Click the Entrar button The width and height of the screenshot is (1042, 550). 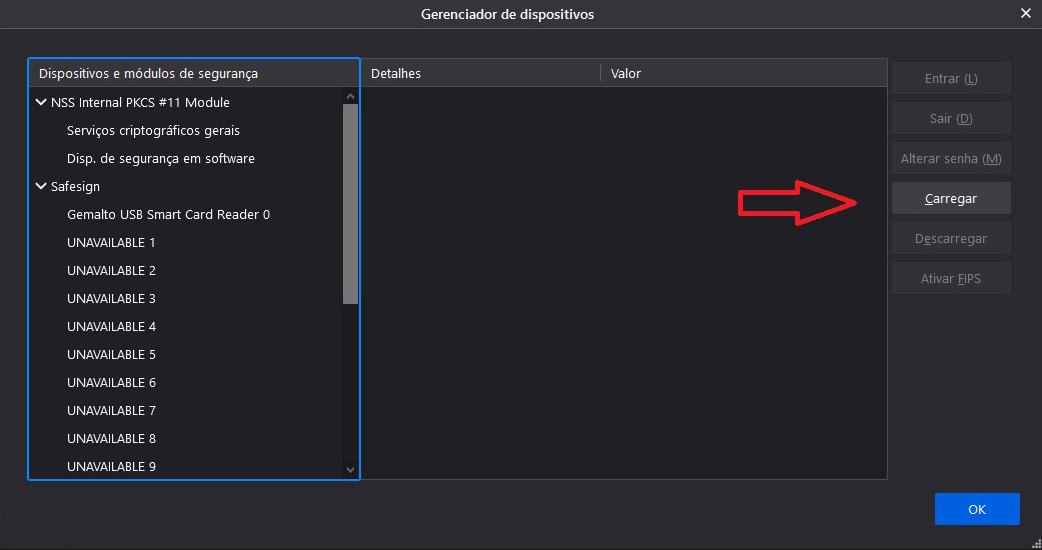click(x=950, y=78)
